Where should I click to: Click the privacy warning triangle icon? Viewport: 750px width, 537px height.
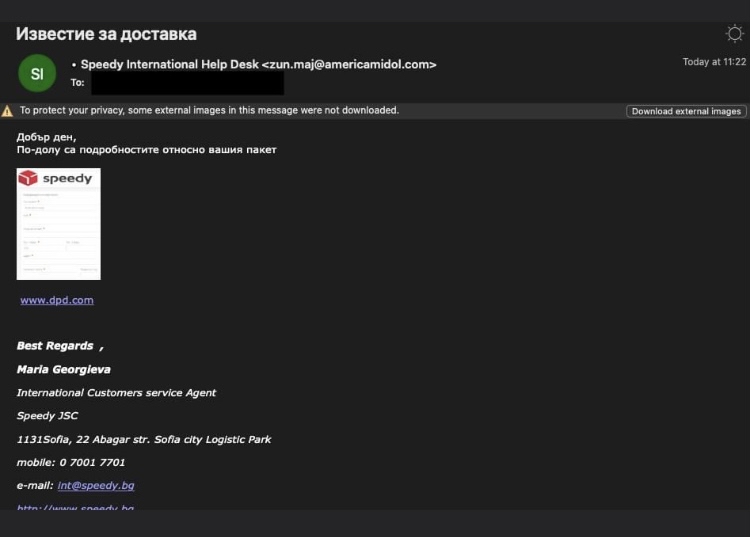coord(7,111)
